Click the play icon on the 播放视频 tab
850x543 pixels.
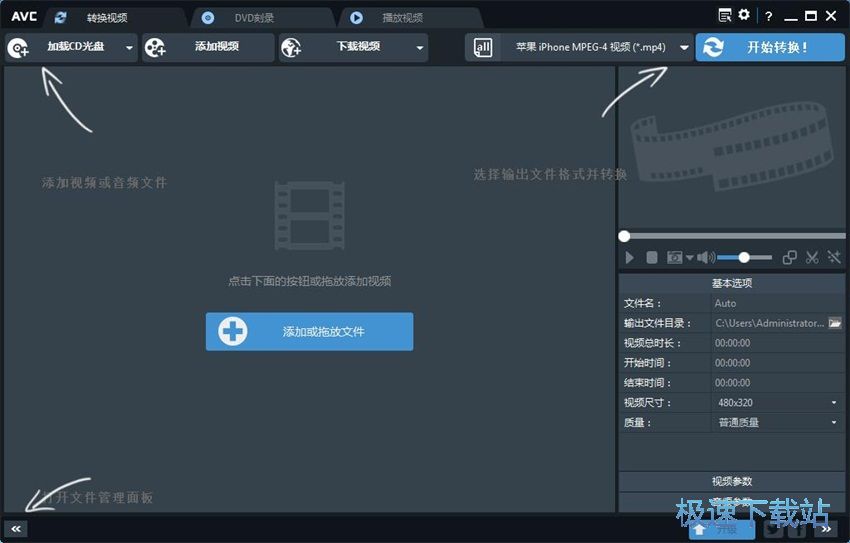point(356,18)
